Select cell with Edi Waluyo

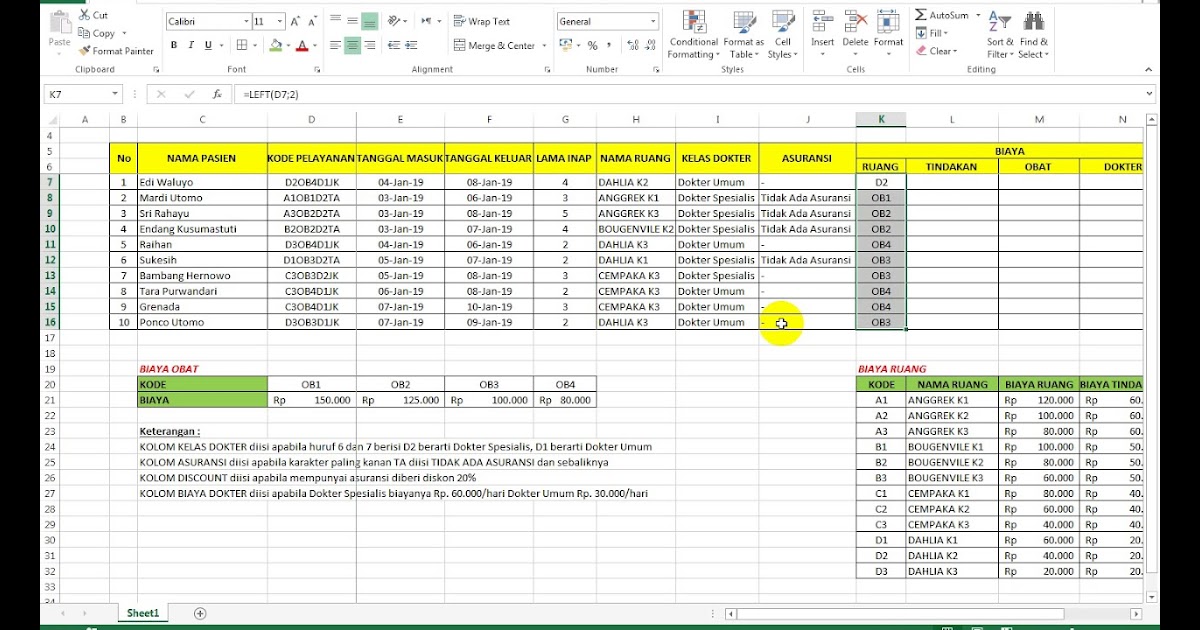point(203,182)
